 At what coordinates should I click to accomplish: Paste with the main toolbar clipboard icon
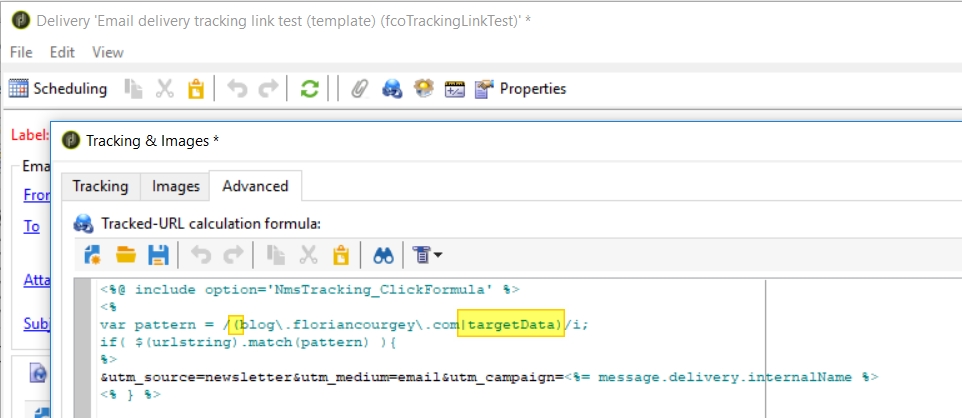[196, 89]
